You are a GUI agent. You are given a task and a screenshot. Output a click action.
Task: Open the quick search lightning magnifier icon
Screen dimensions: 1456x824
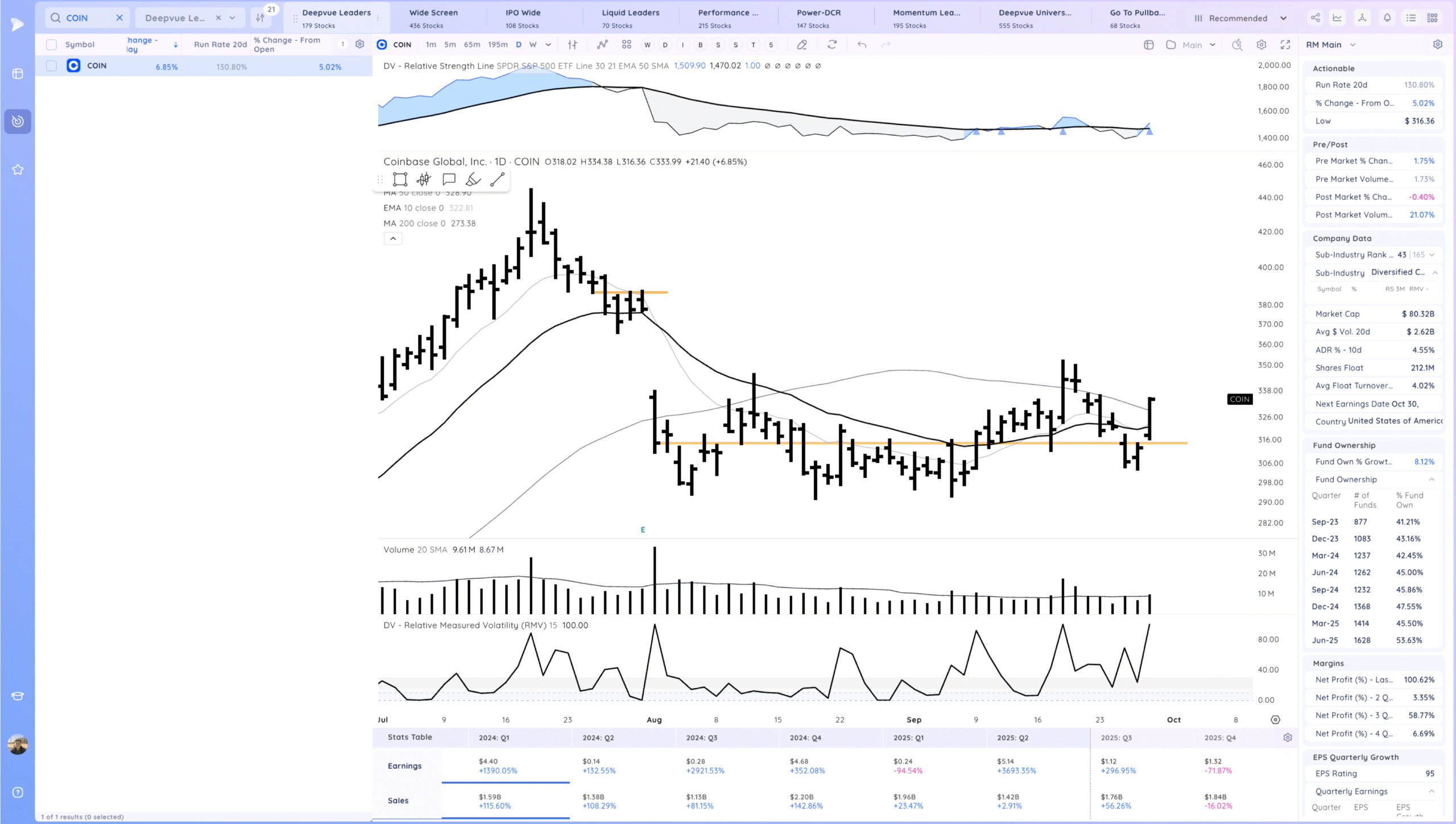(1237, 44)
